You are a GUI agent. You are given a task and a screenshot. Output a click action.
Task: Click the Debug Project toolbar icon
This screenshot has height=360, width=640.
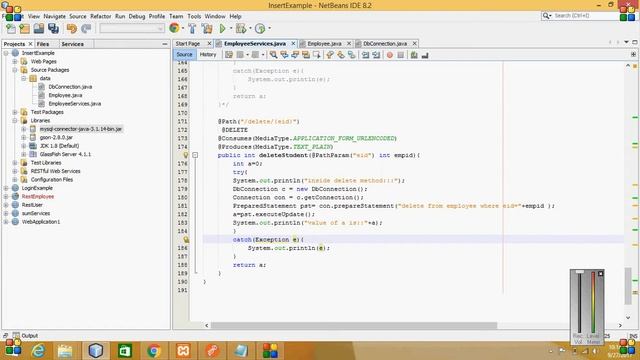tap(241, 29)
